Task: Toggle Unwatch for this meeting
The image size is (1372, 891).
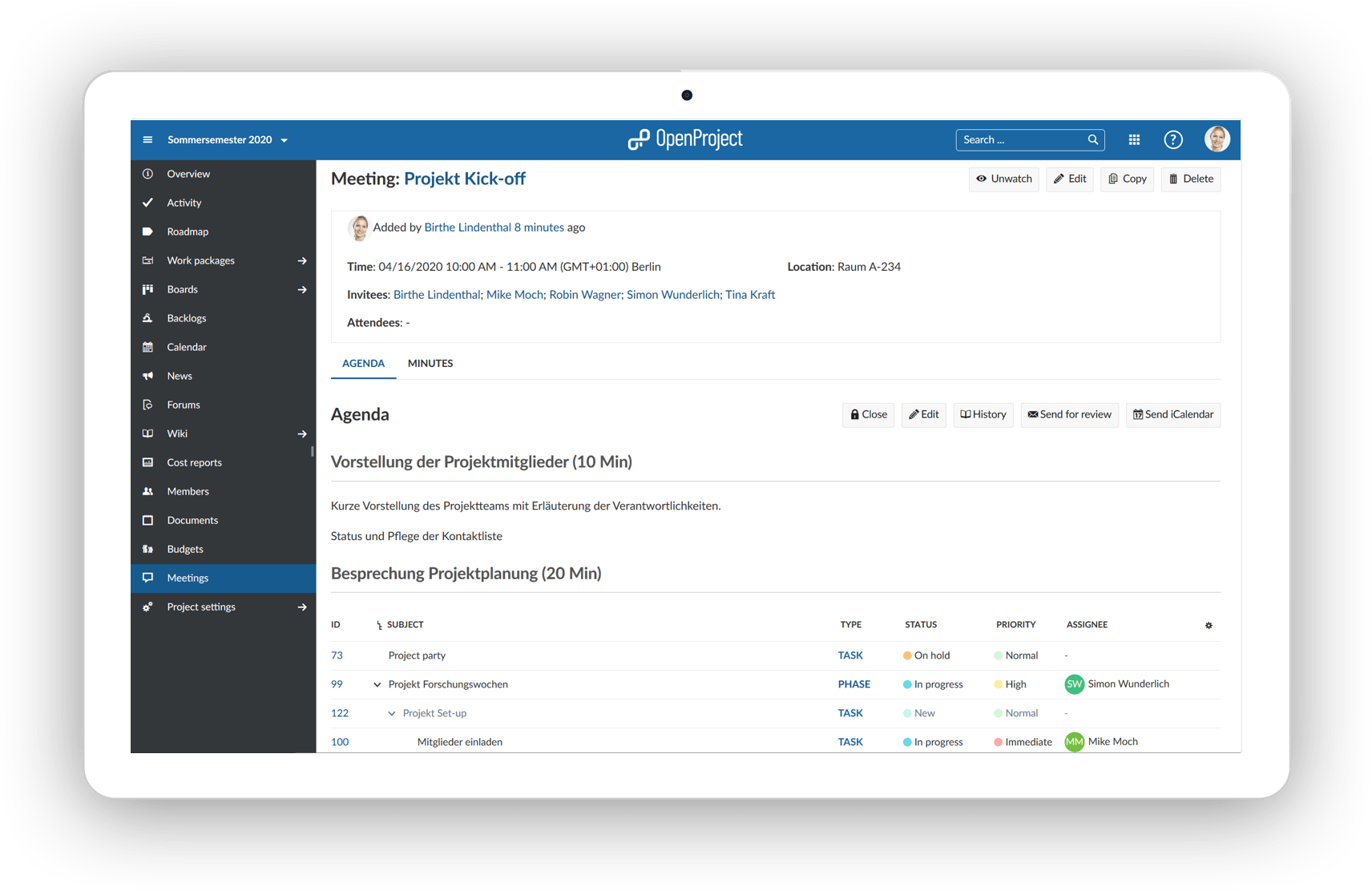Action: point(1003,179)
